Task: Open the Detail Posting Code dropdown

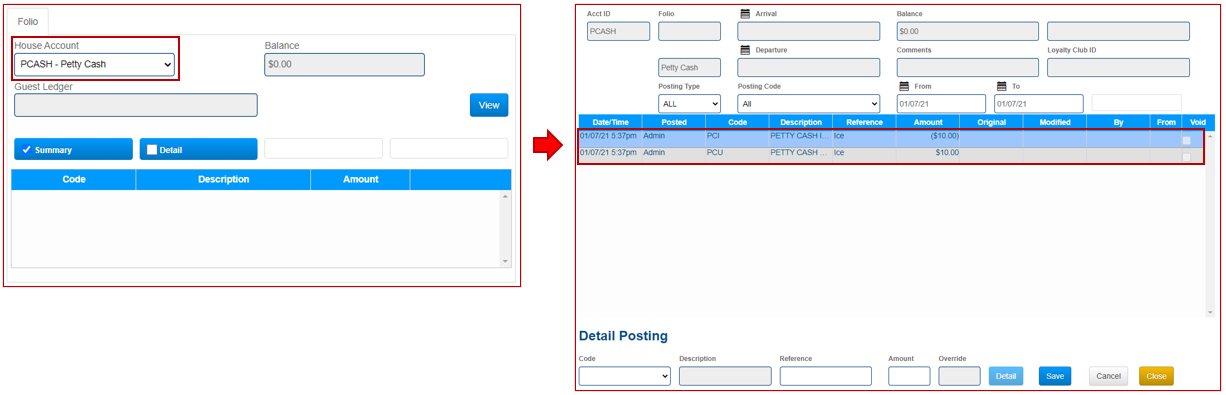Action: click(x=625, y=376)
